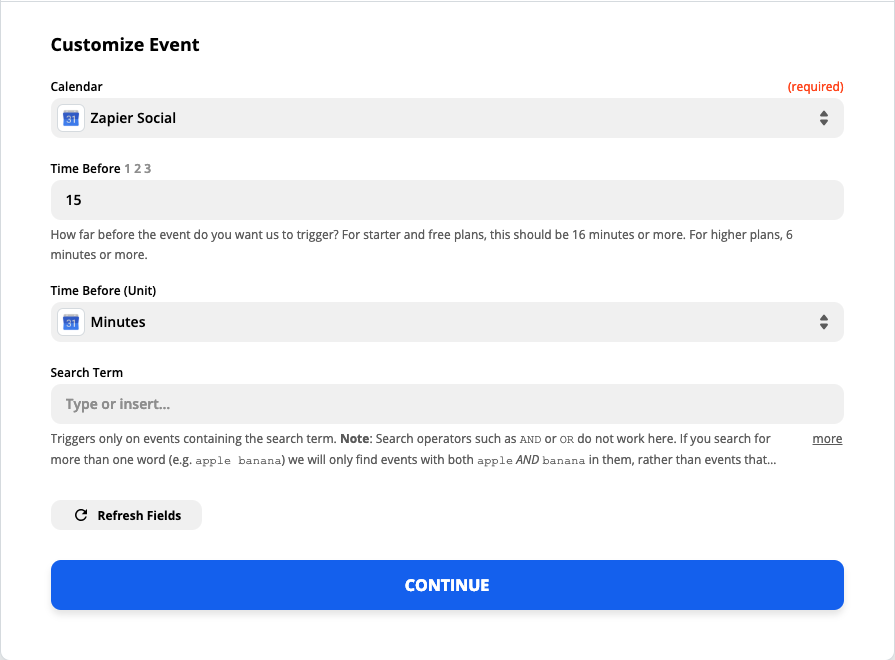Click the help text starting 'How far before the event'
The image size is (895, 660).
421,244
